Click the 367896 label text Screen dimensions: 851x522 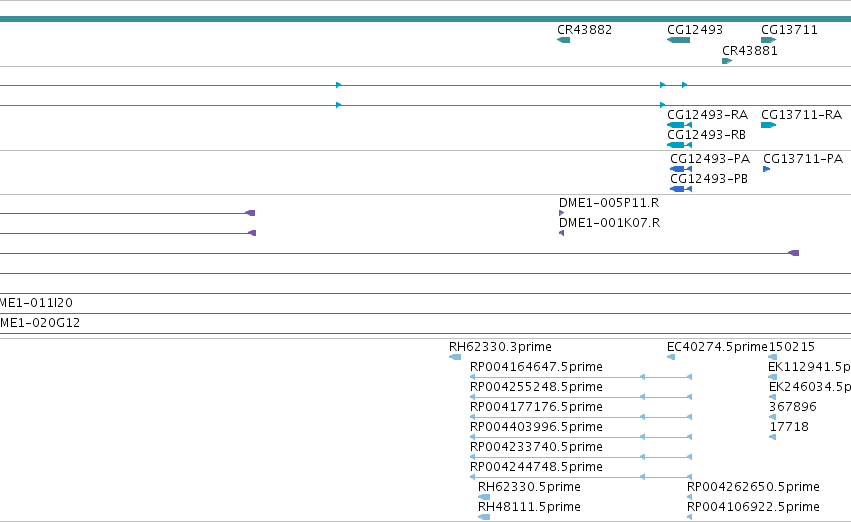(x=793, y=407)
